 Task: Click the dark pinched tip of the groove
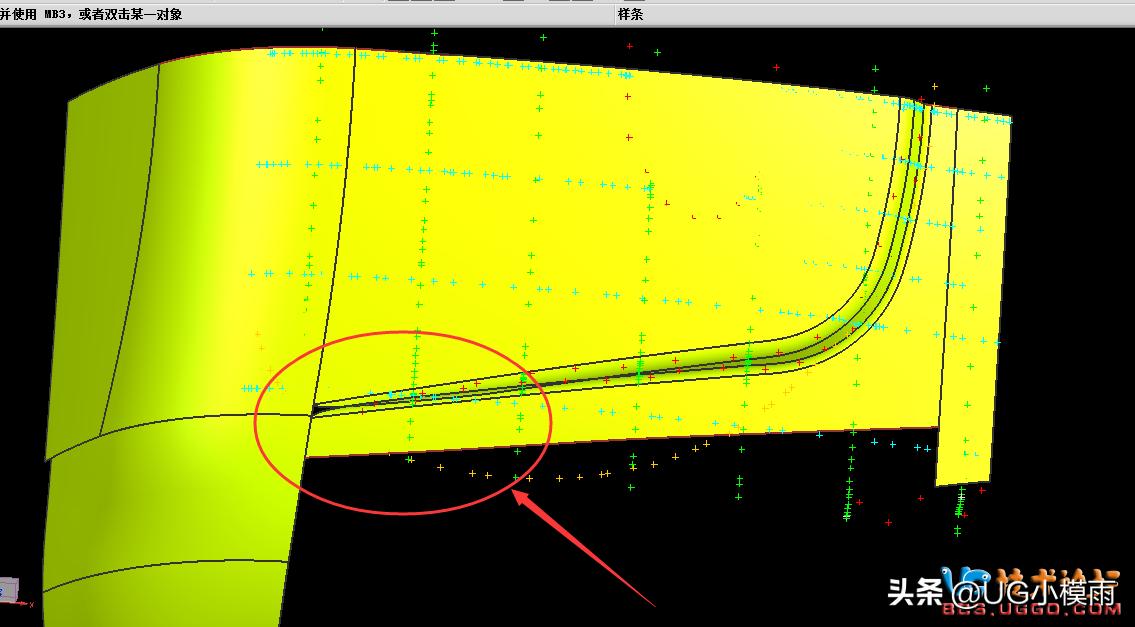pyautogui.click(x=316, y=407)
